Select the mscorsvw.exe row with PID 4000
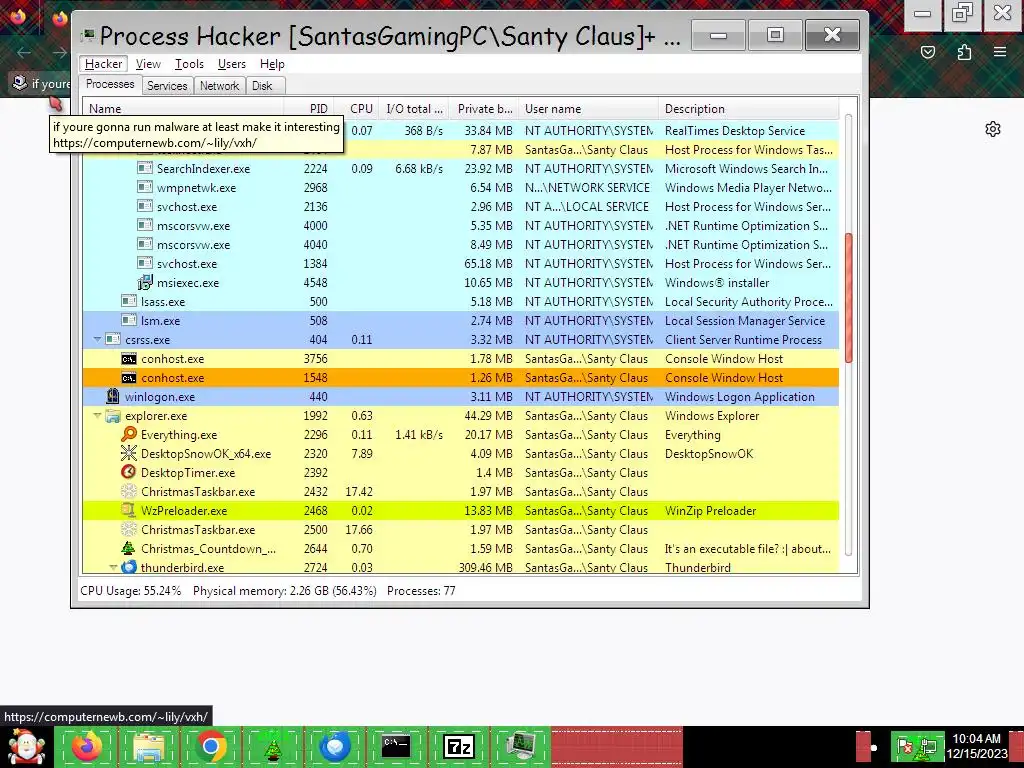 (460, 225)
